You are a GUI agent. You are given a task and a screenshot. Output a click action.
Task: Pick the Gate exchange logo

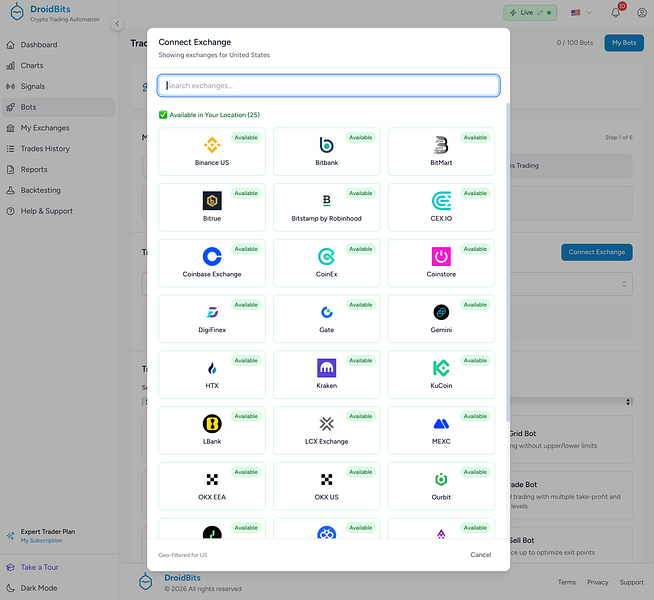pos(327,312)
